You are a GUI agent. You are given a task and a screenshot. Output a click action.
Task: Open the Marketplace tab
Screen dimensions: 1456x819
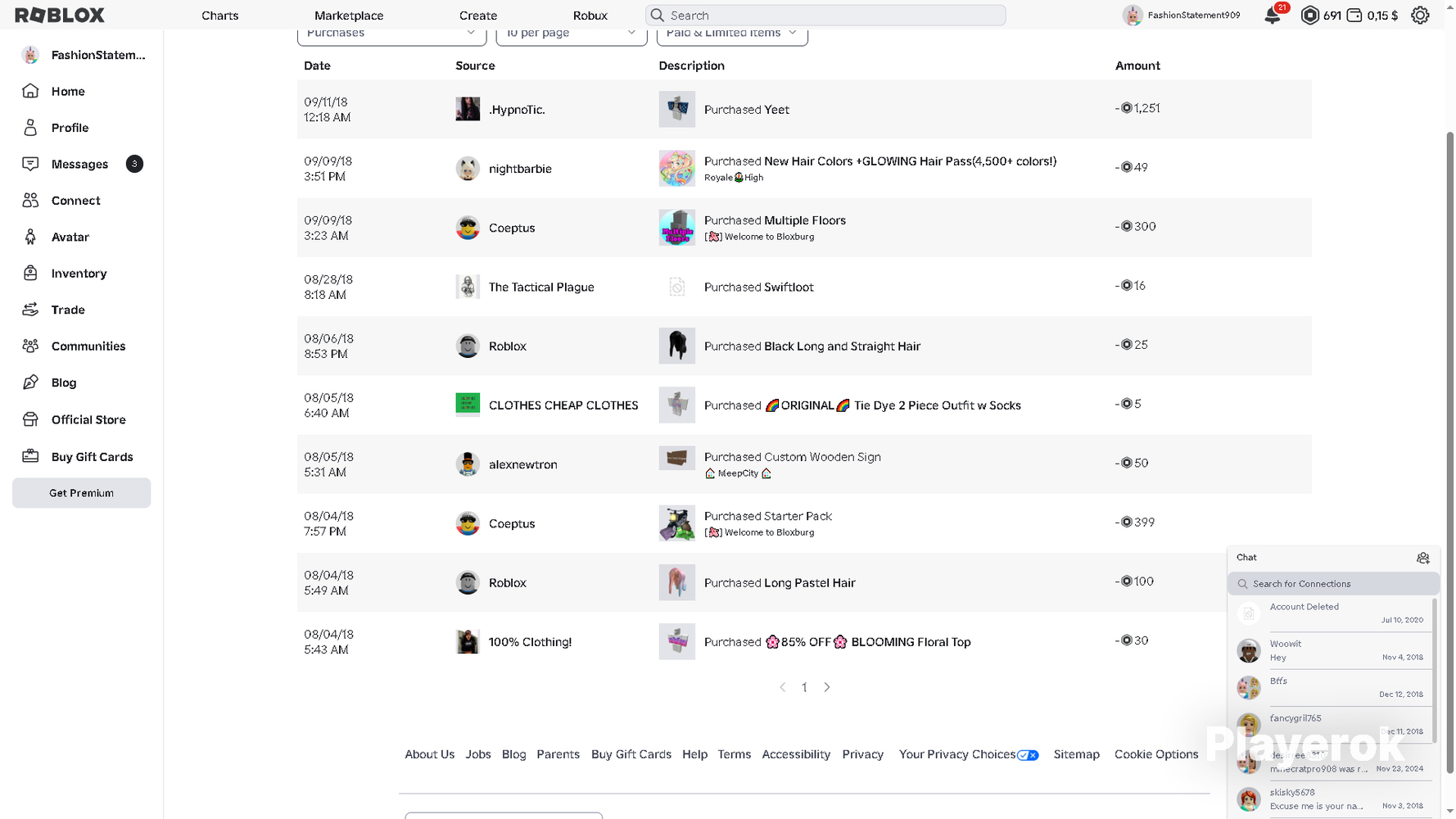(349, 16)
